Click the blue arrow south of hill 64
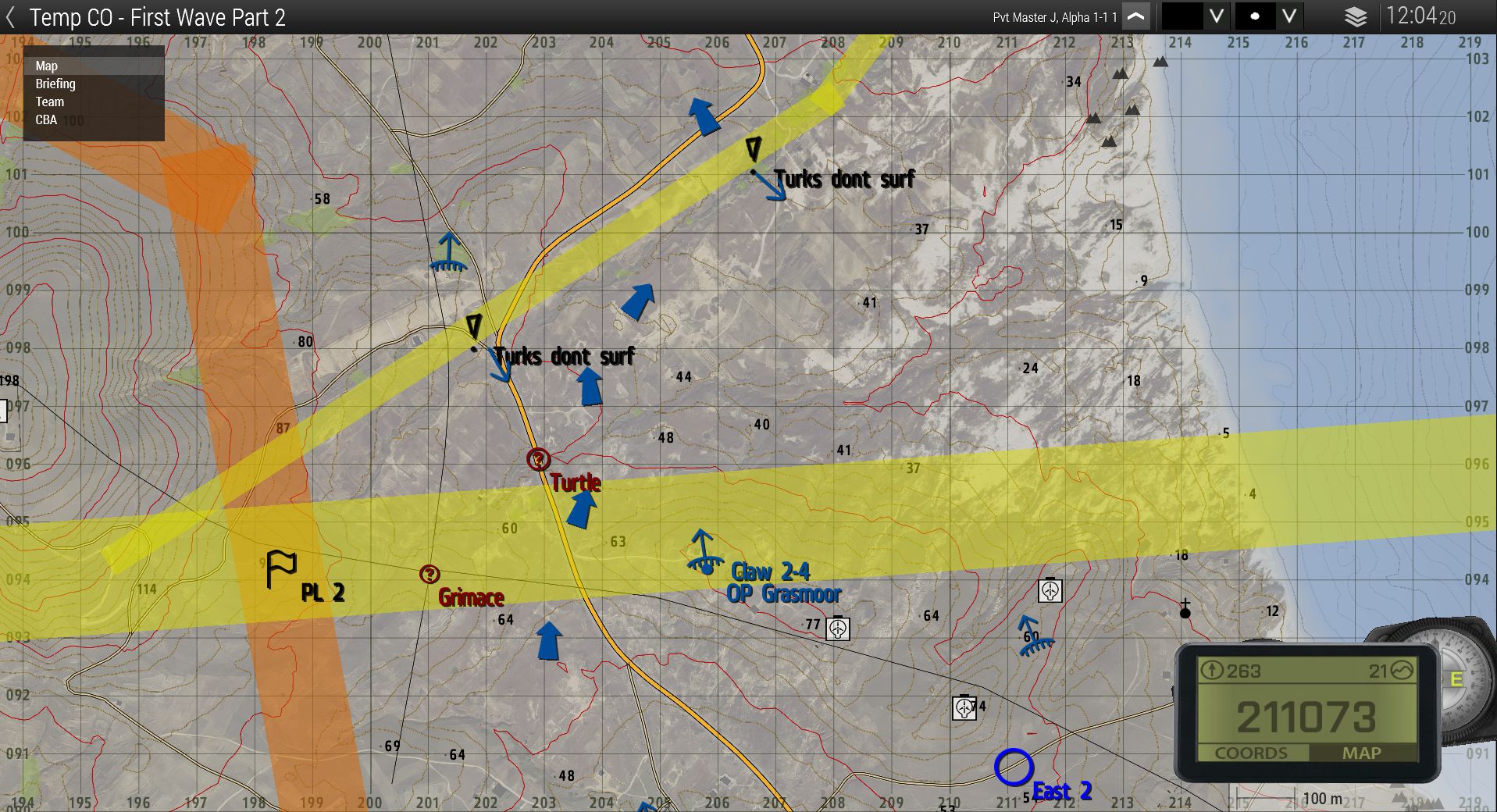Image resolution: width=1497 pixels, height=812 pixels. [x=549, y=640]
